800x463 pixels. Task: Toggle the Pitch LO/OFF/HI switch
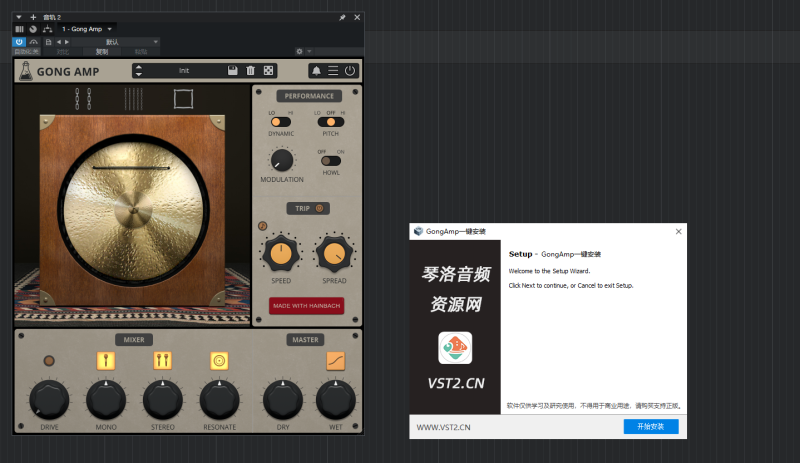[x=330, y=122]
